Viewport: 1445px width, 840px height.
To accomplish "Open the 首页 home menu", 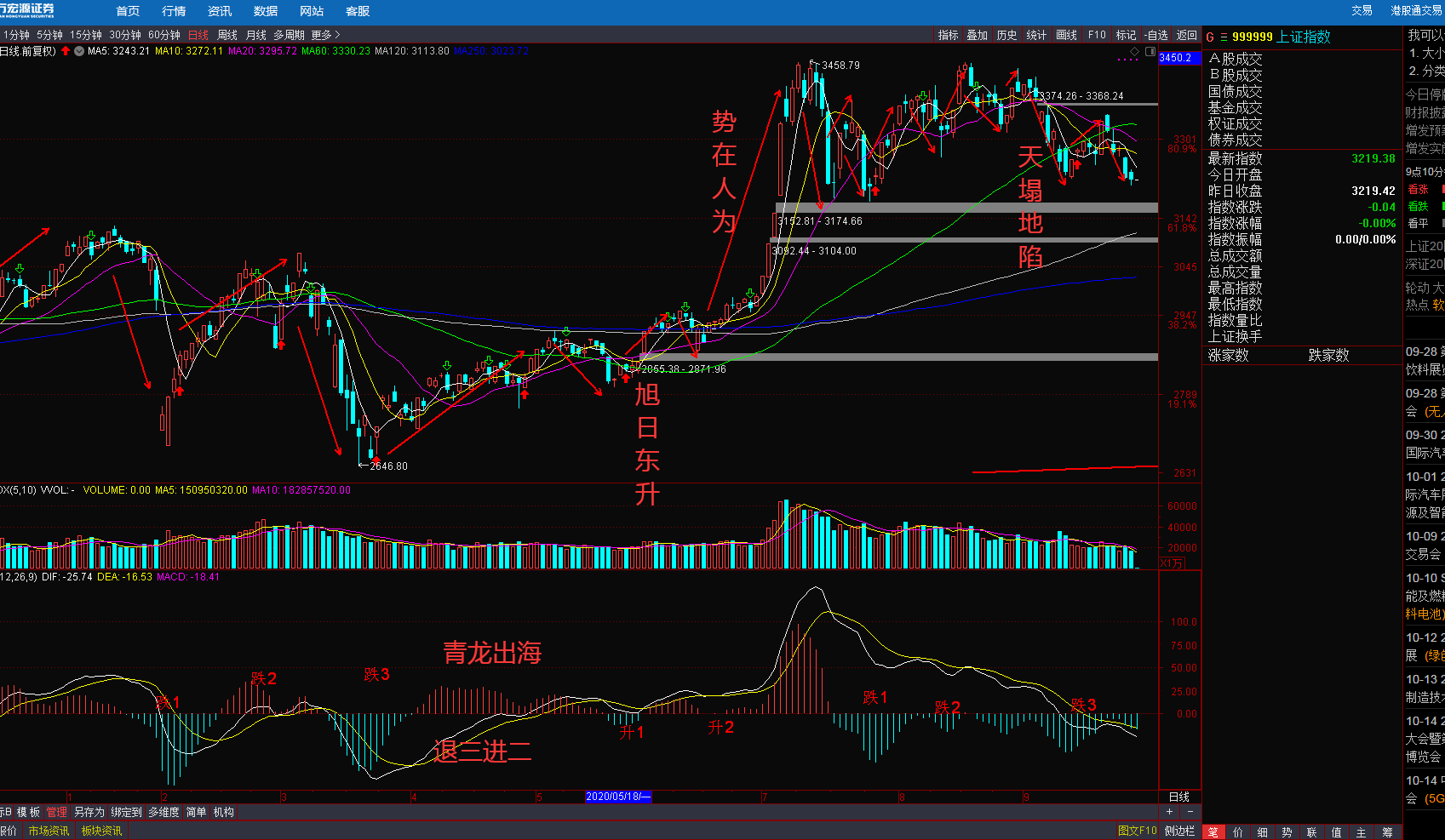I will coord(128,11).
